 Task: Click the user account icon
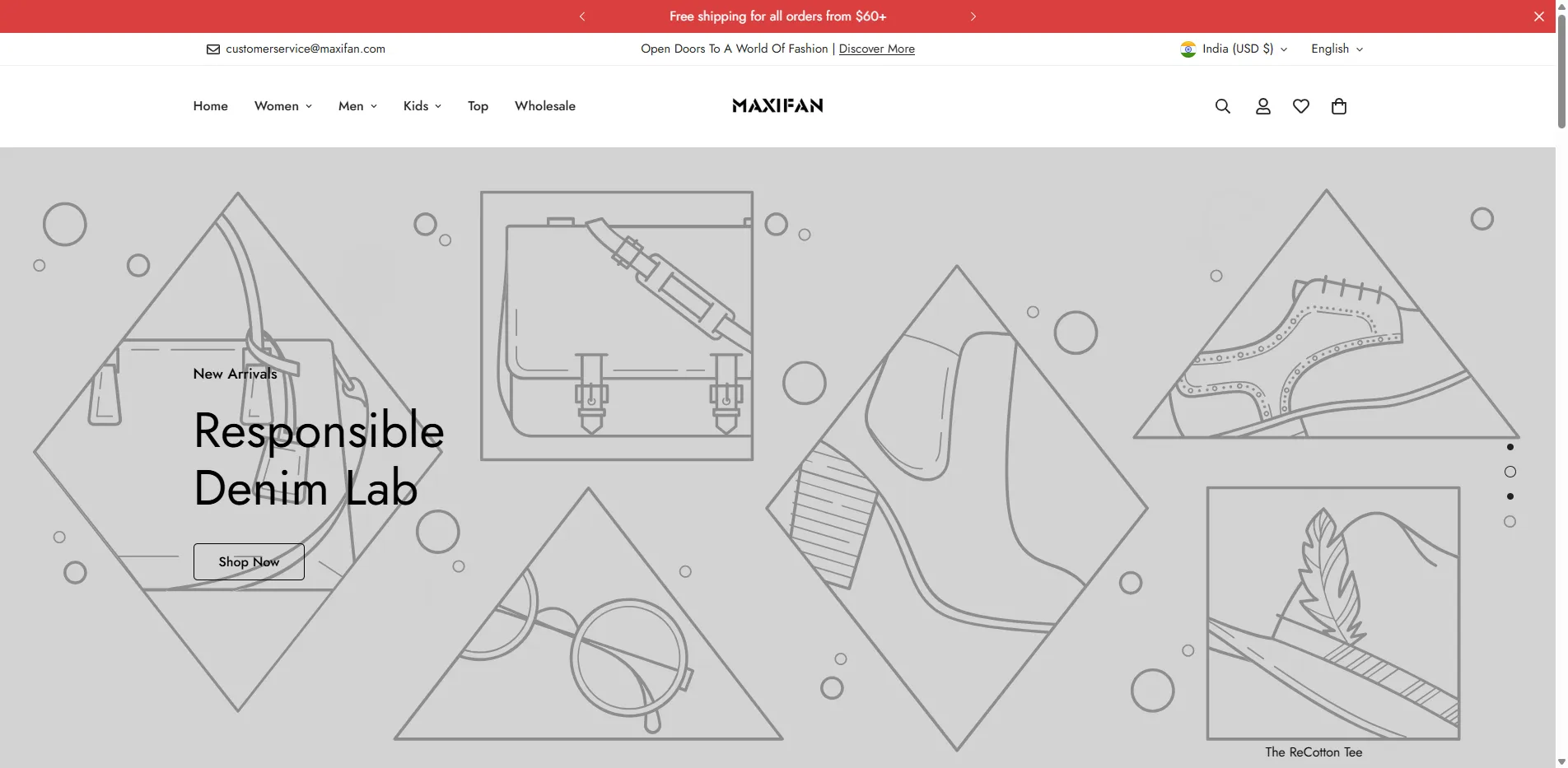[1262, 106]
